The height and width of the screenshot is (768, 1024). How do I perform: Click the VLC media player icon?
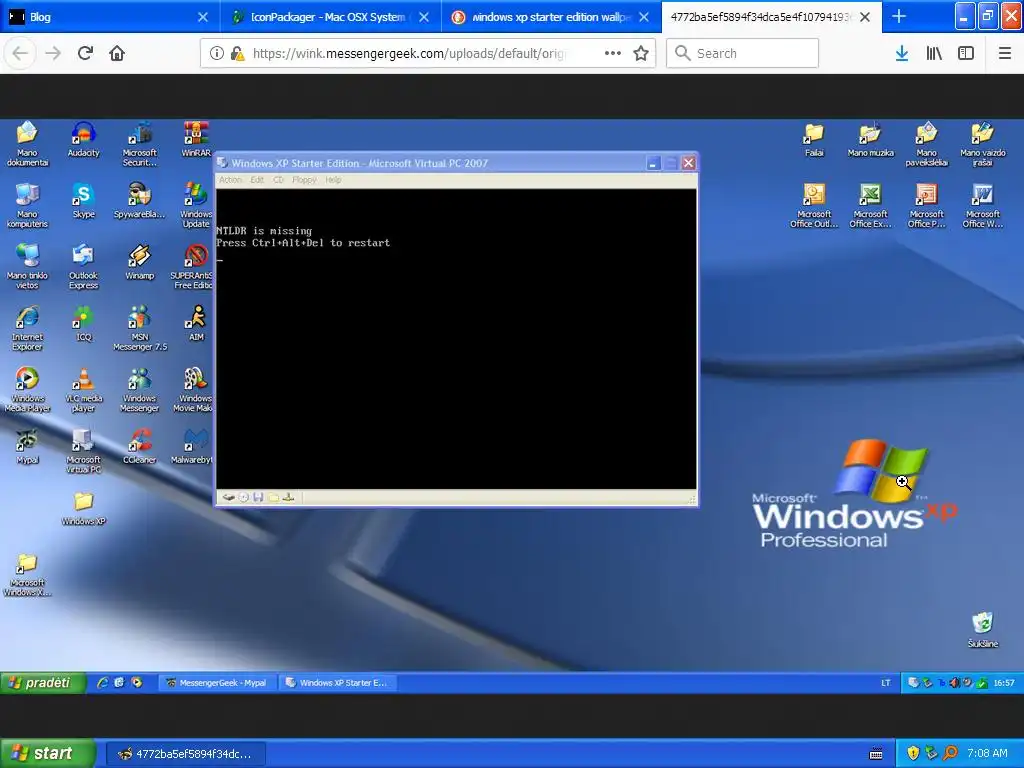(84, 390)
